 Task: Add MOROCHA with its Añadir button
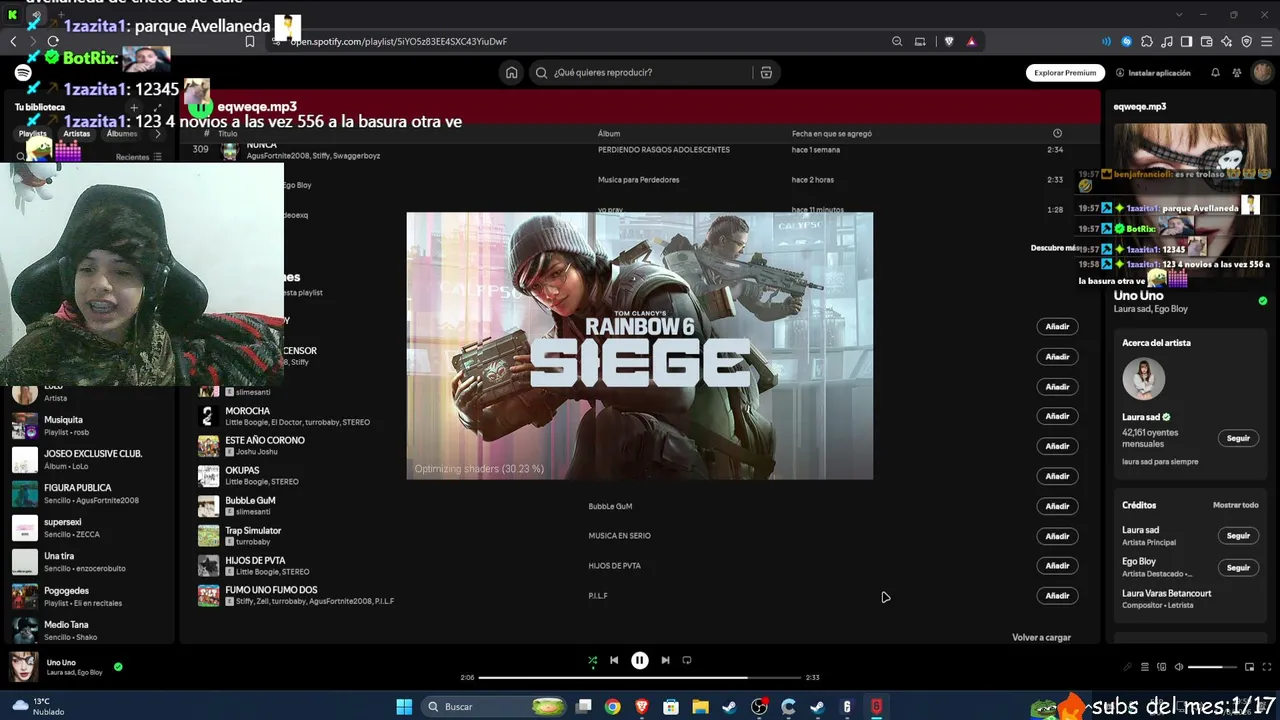click(x=1057, y=416)
